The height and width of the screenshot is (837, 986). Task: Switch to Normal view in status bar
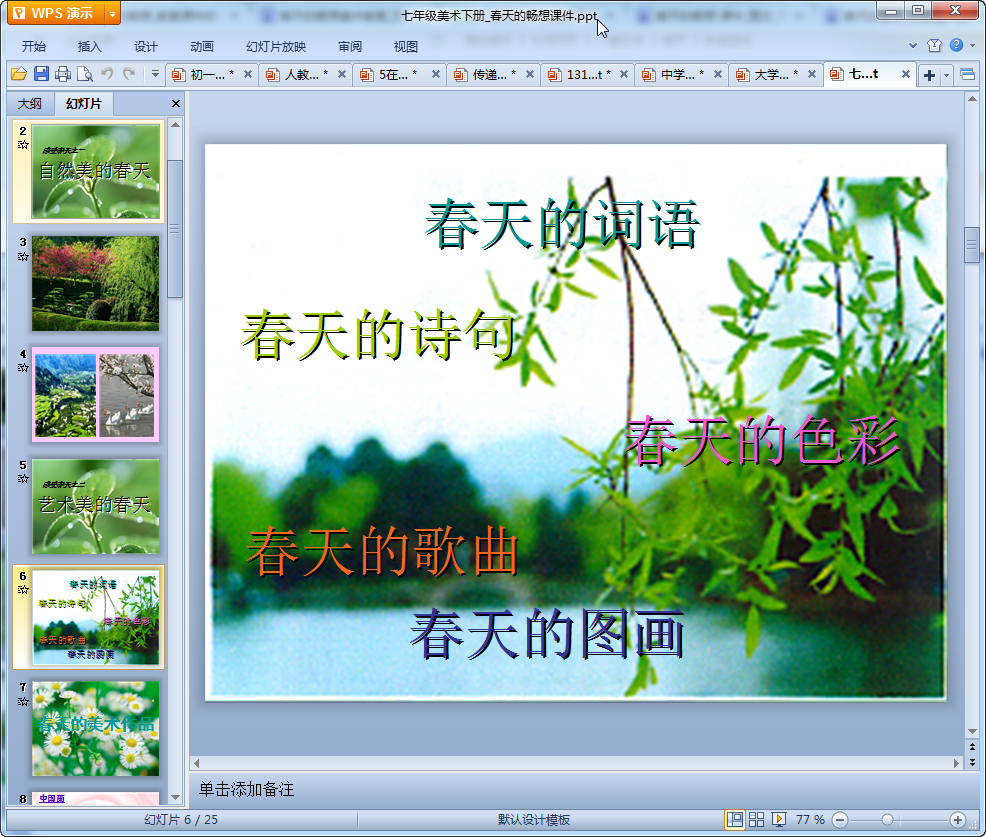point(734,819)
